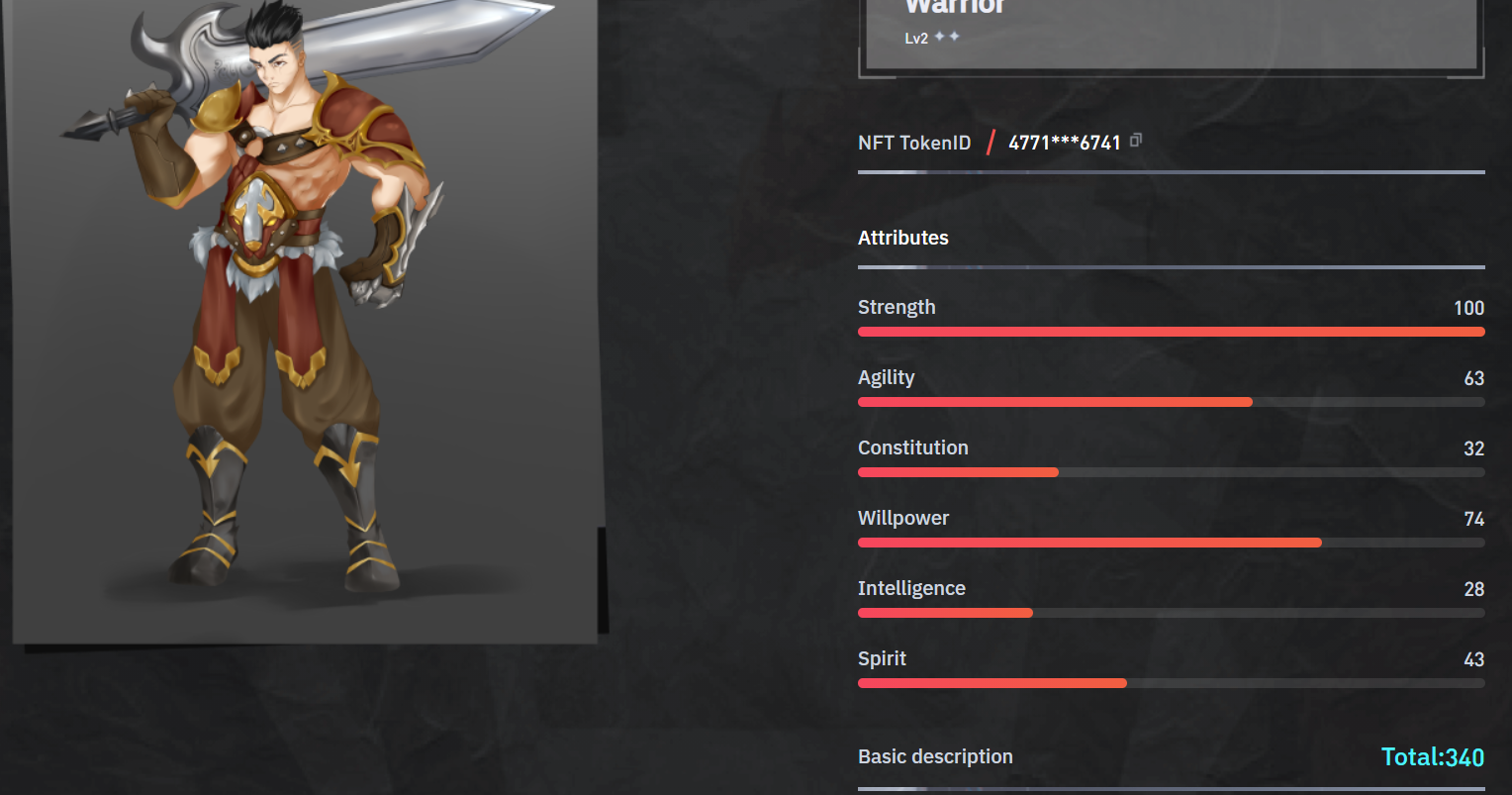Click the Strength value 100
Viewport: 1512px width, 795px height.
pyautogui.click(x=1469, y=308)
